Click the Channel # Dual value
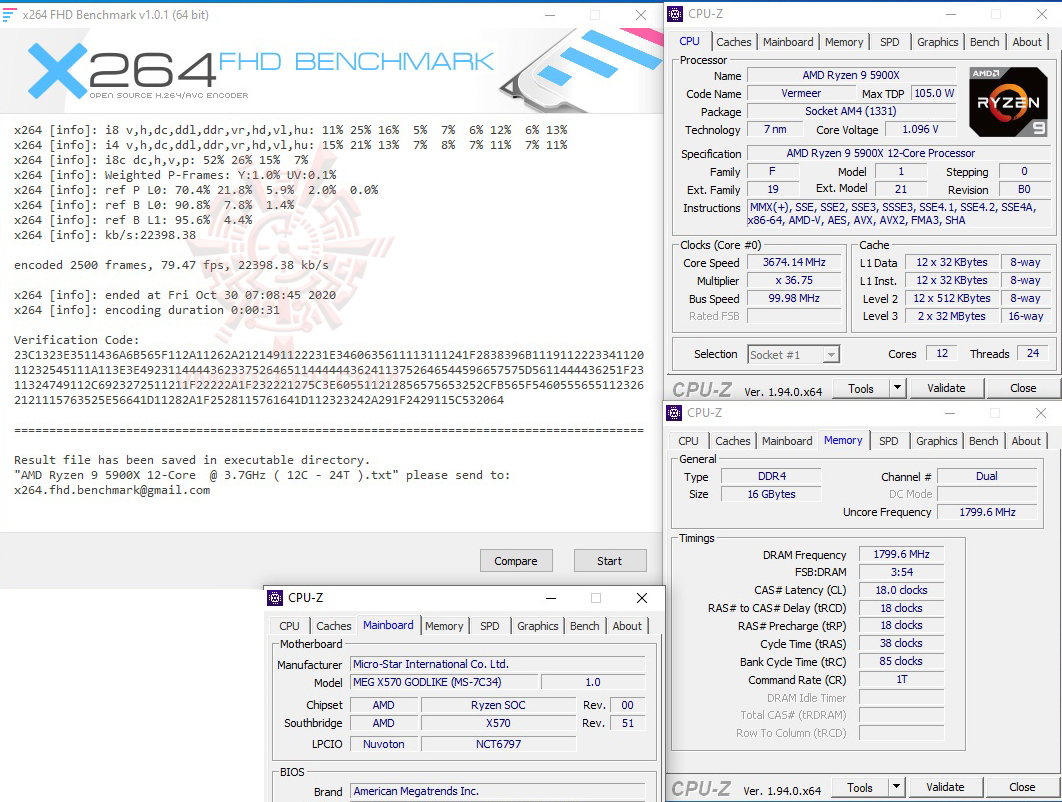The image size is (1062, 802). point(987,476)
